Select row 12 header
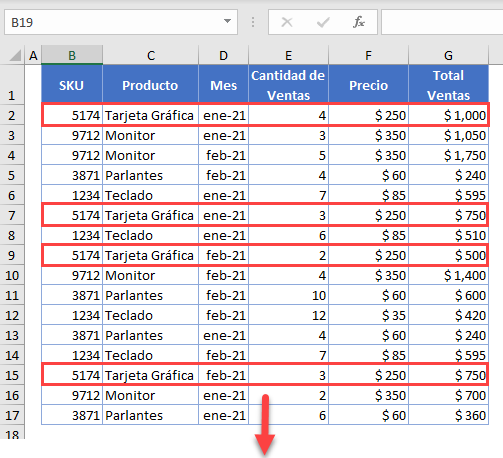This screenshot has width=503, height=458. coord(12,315)
